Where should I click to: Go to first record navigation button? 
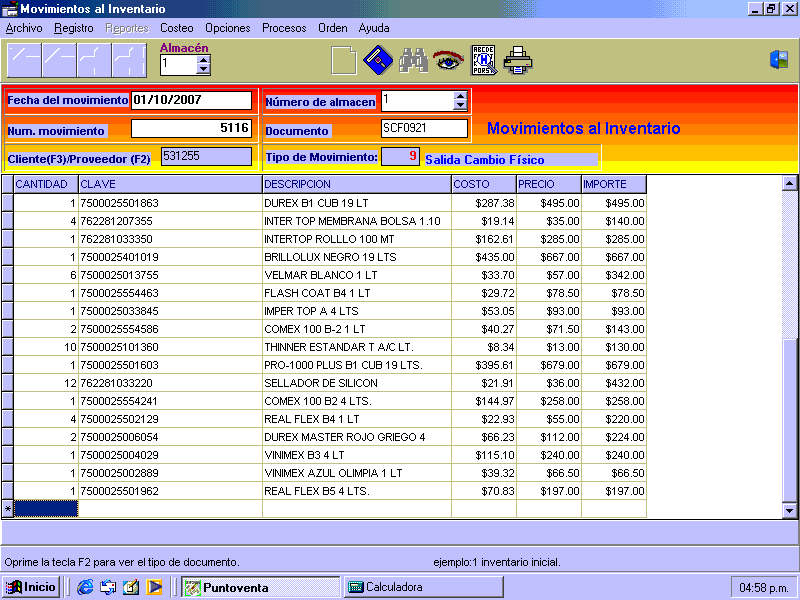coord(24,61)
